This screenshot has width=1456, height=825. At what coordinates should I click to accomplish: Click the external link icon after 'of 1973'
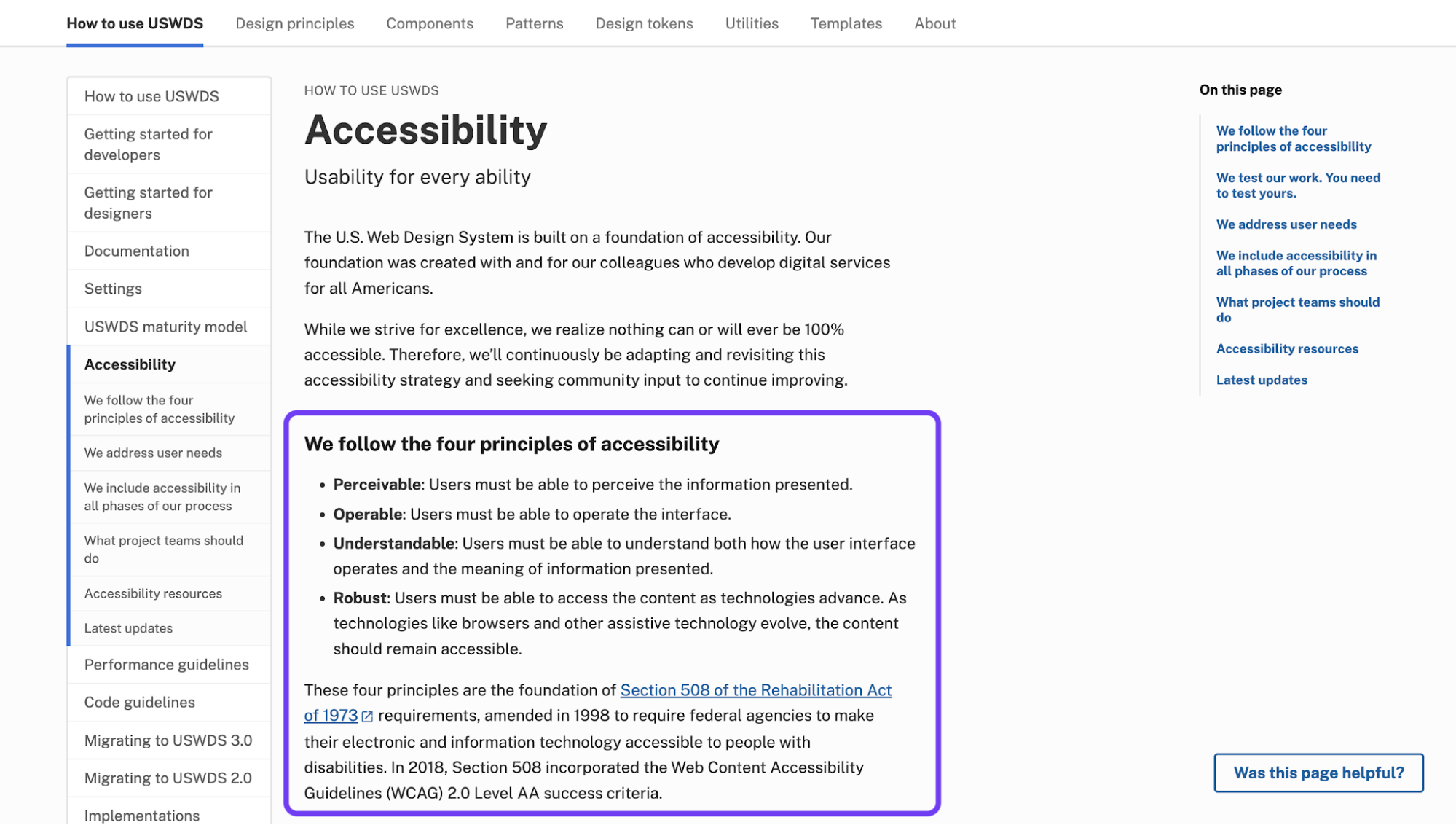click(368, 716)
